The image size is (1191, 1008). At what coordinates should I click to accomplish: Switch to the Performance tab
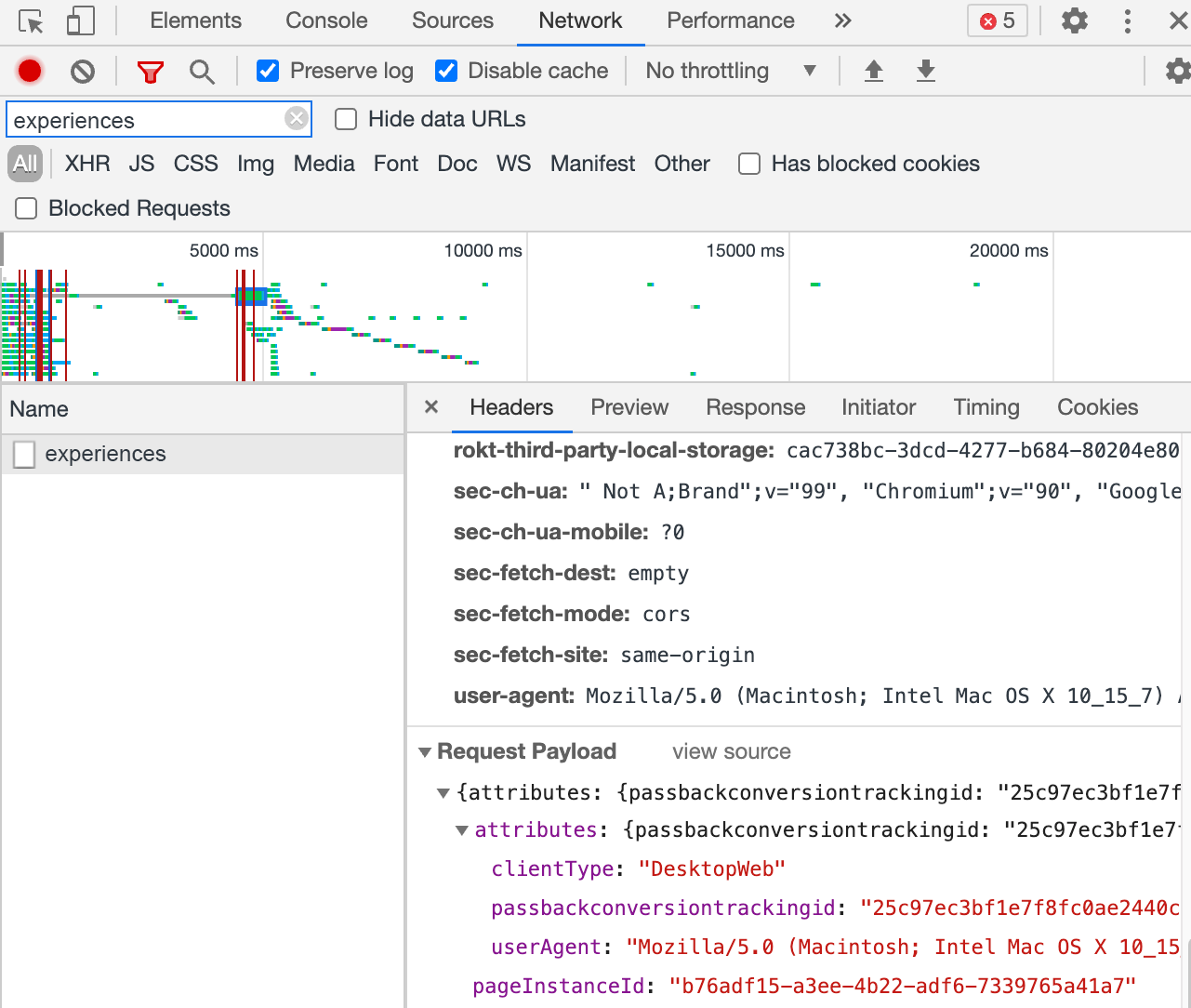[731, 20]
